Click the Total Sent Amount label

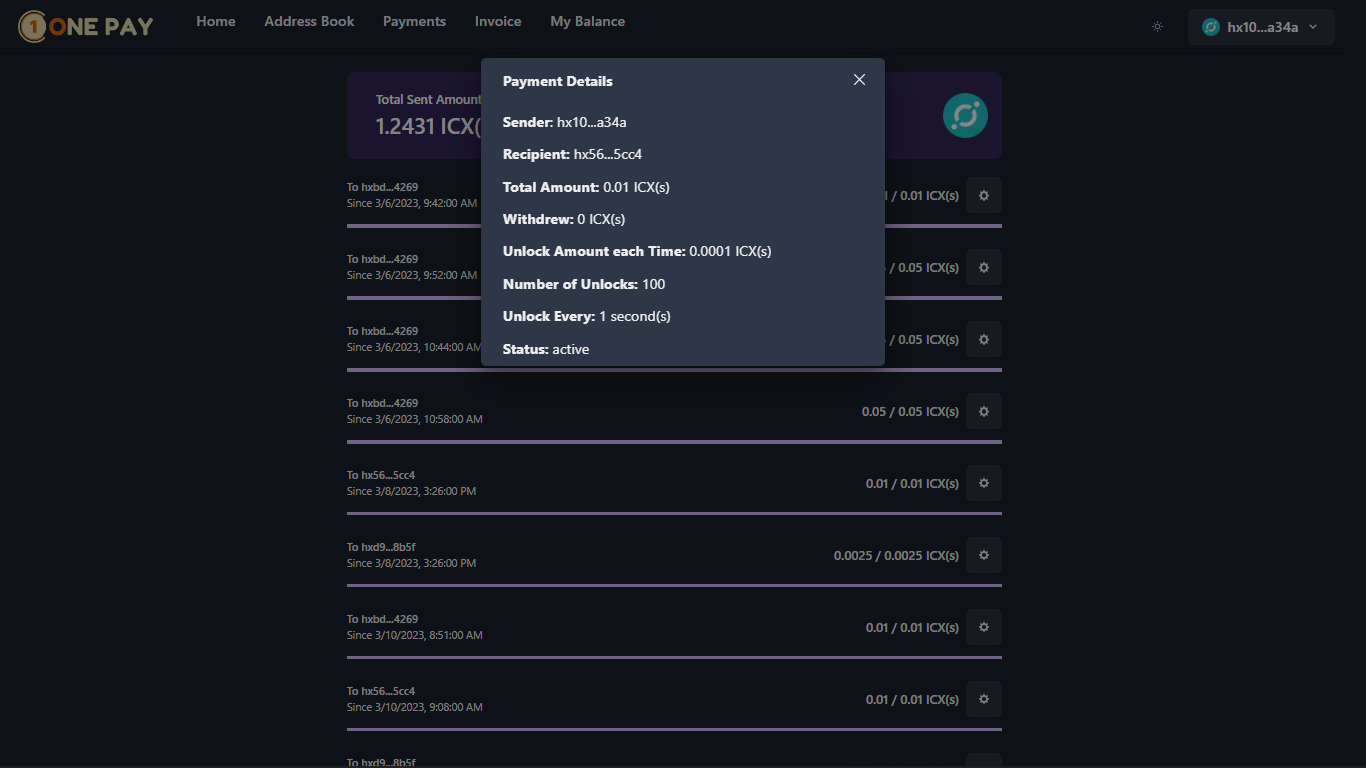(x=428, y=100)
